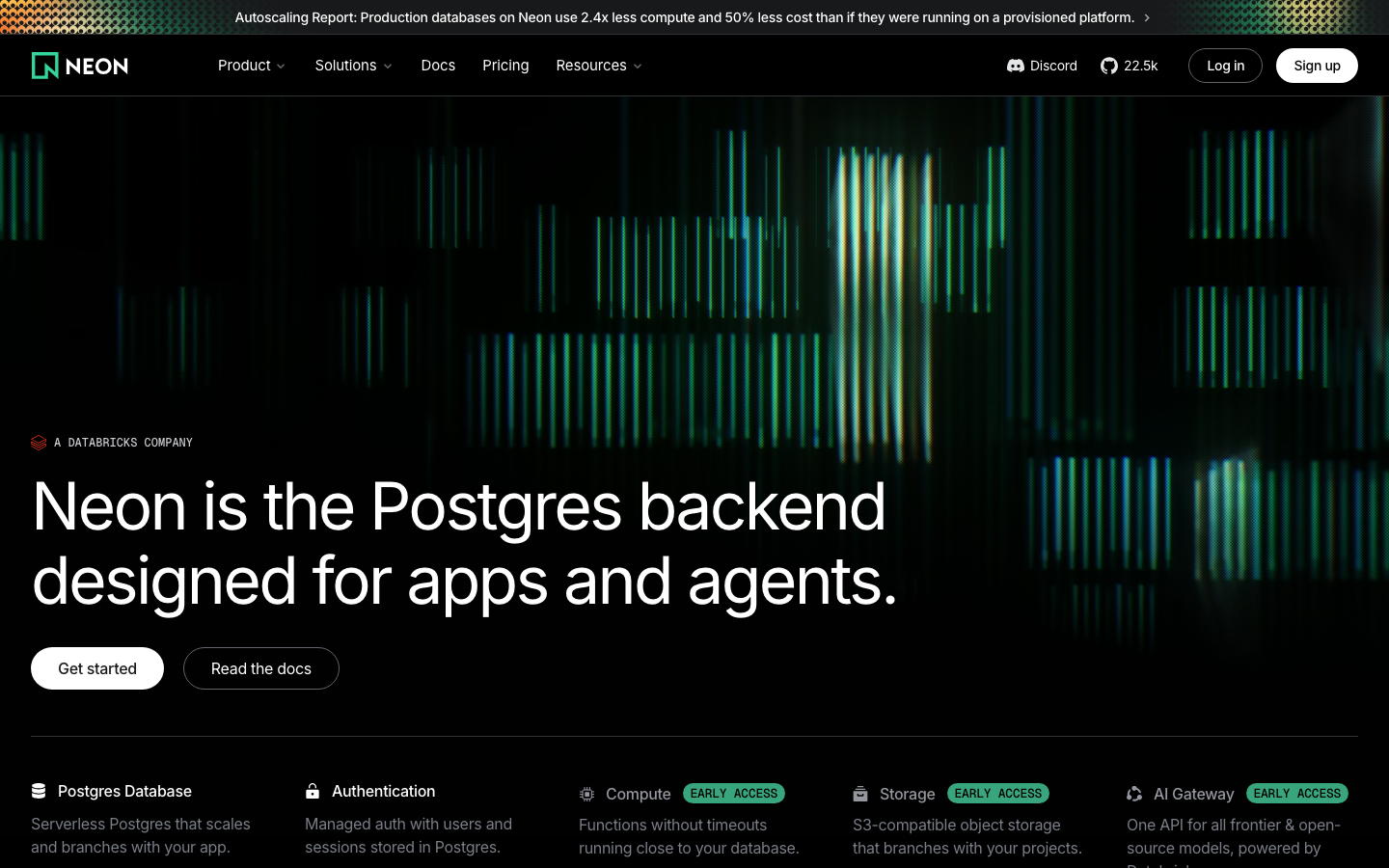The height and width of the screenshot is (868, 1389).
Task: Open the AI Gateway feature title
Action: point(1194,794)
